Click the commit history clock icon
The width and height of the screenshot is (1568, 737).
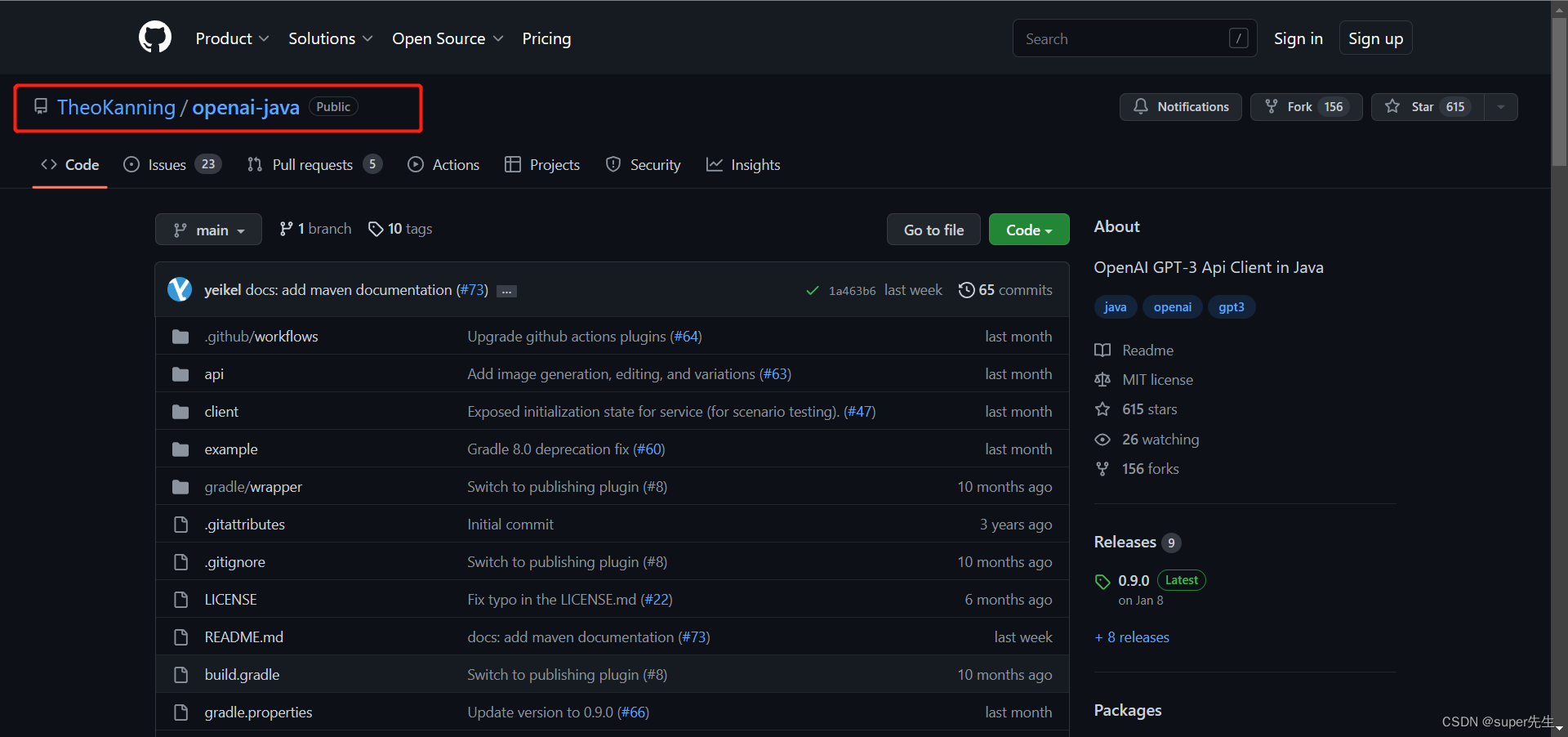click(x=966, y=290)
